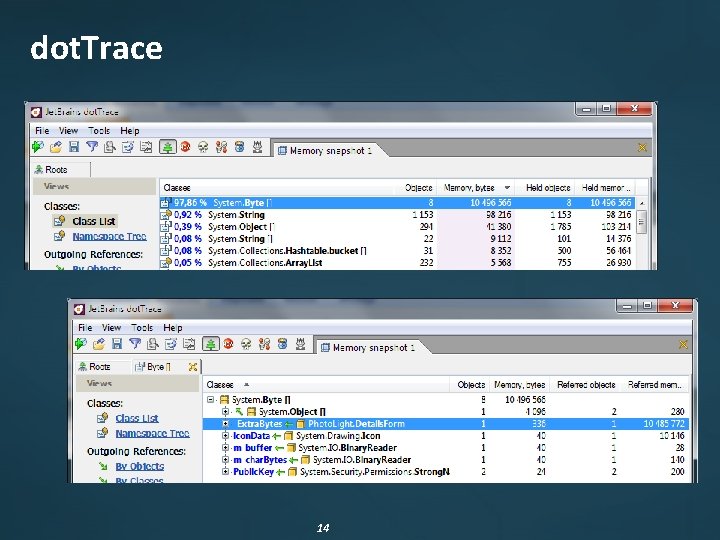Expand m_charBytes BinaryReader node
The height and width of the screenshot is (540, 720).
click(x=225, y=459)
